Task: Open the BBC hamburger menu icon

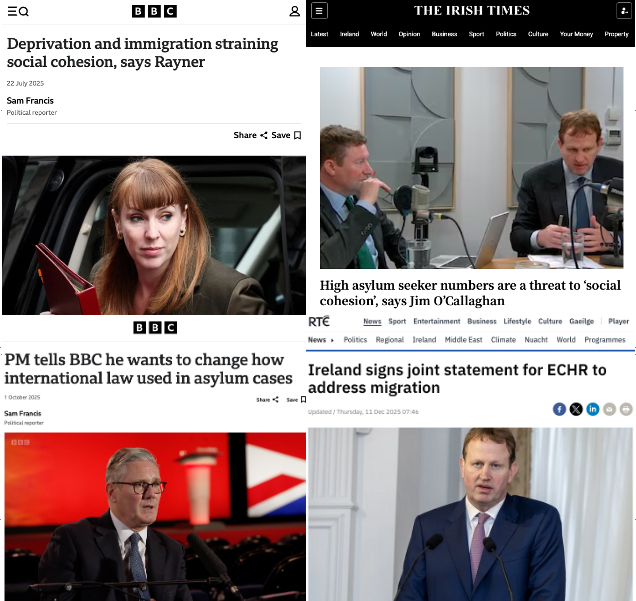Action: coord(12,11)
